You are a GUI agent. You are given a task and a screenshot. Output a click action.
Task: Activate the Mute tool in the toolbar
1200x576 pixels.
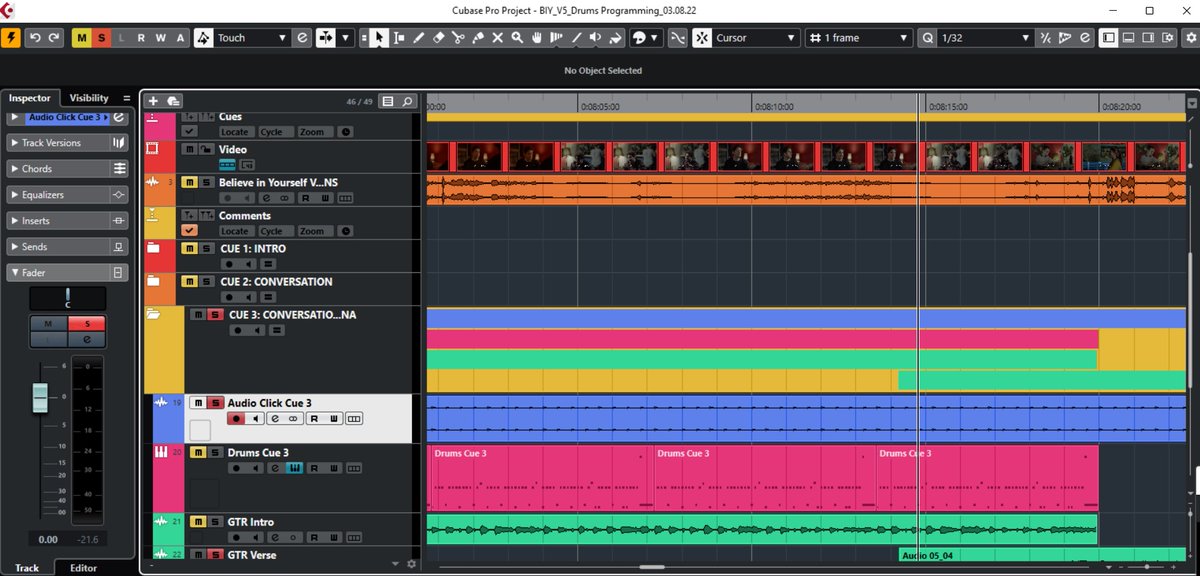pos(498,37)
